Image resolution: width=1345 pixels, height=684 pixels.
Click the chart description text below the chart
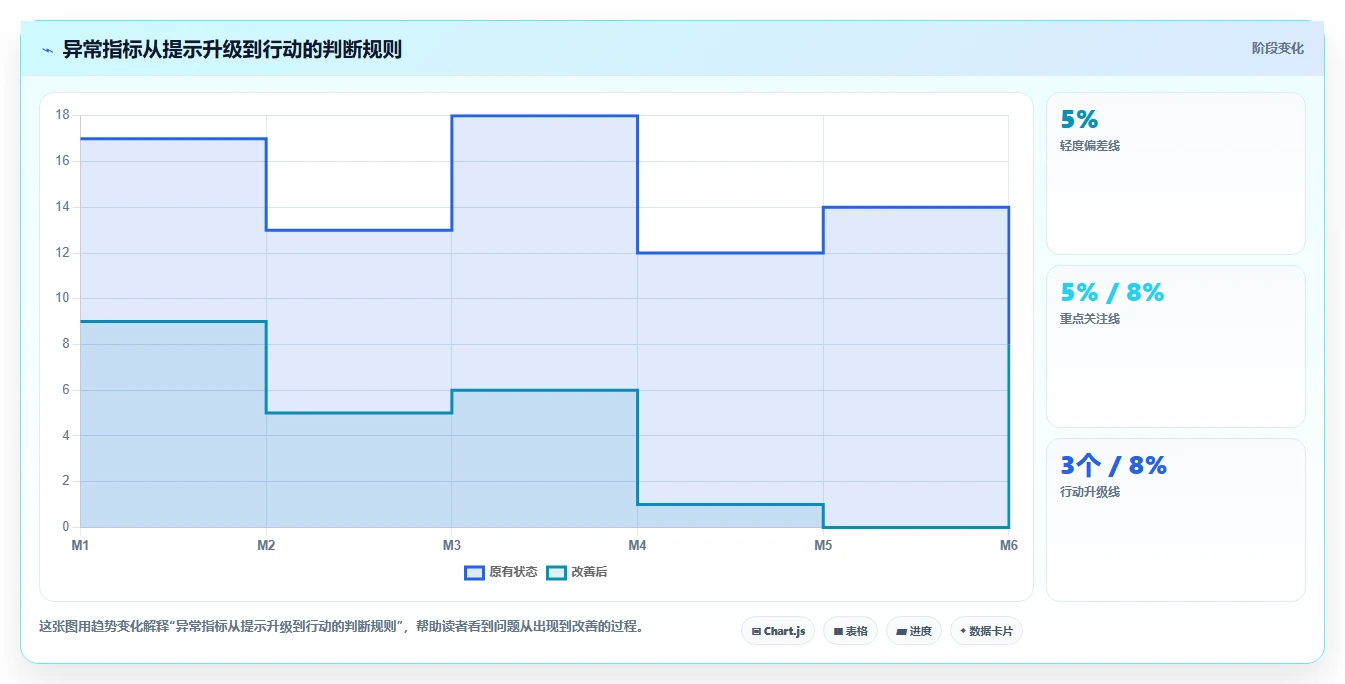340,627
